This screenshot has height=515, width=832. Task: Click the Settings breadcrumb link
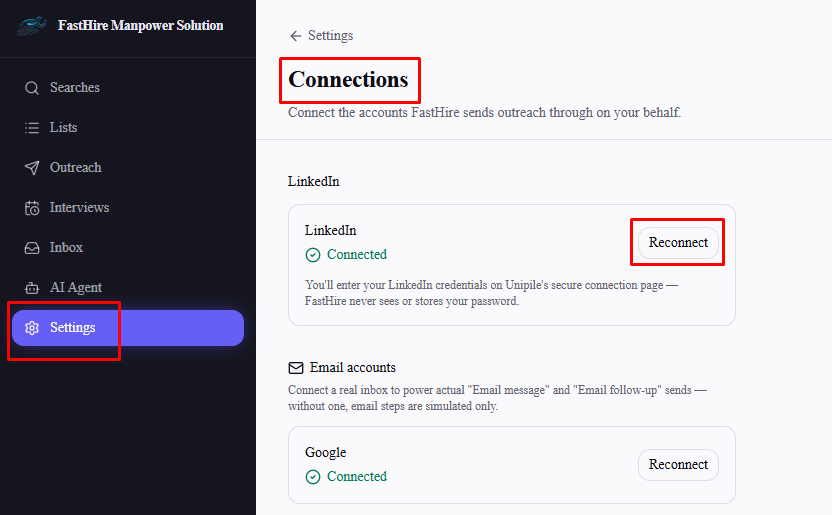click(x=330, y=36)
